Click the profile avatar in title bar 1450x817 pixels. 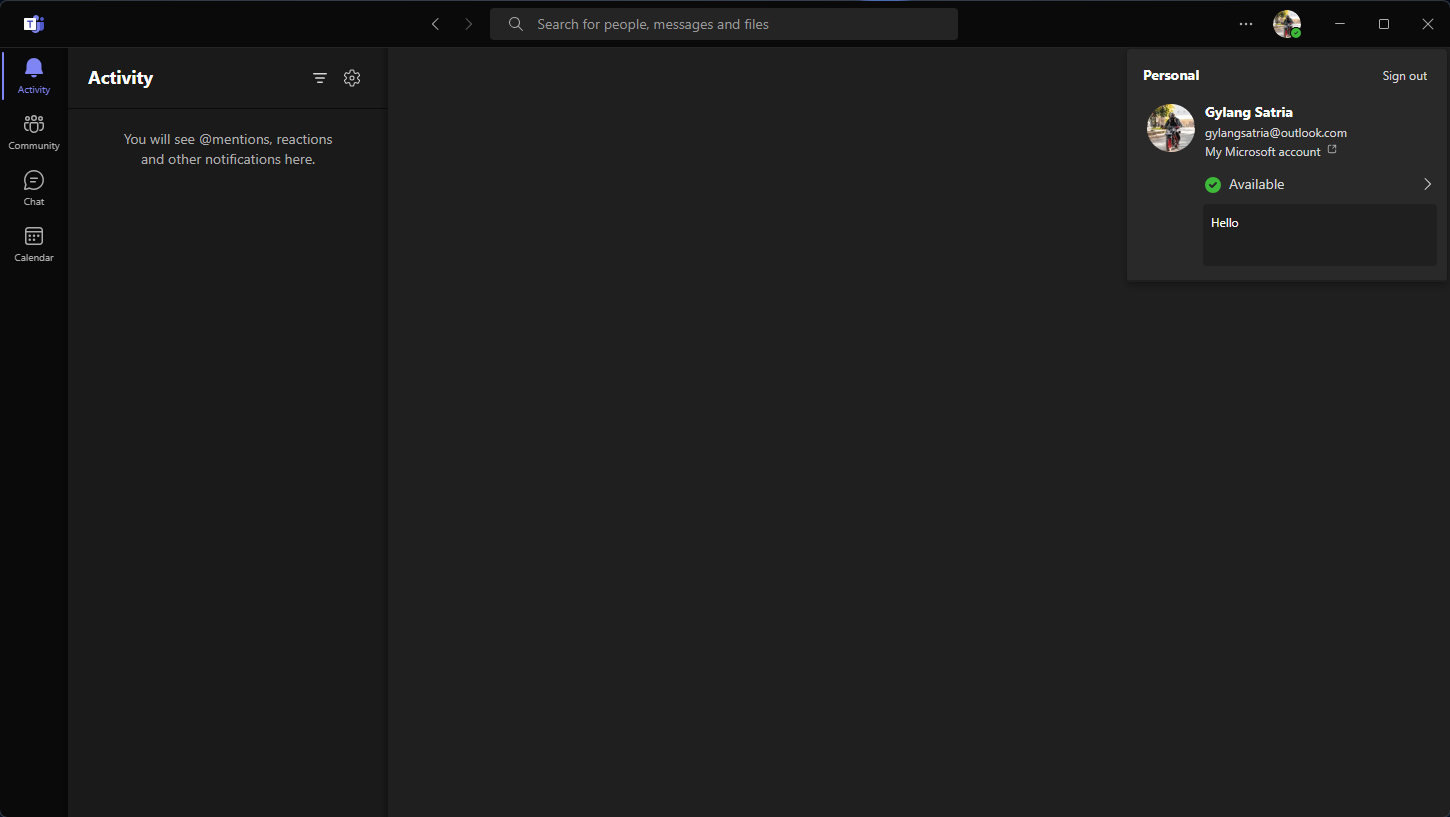(1287, 24)
